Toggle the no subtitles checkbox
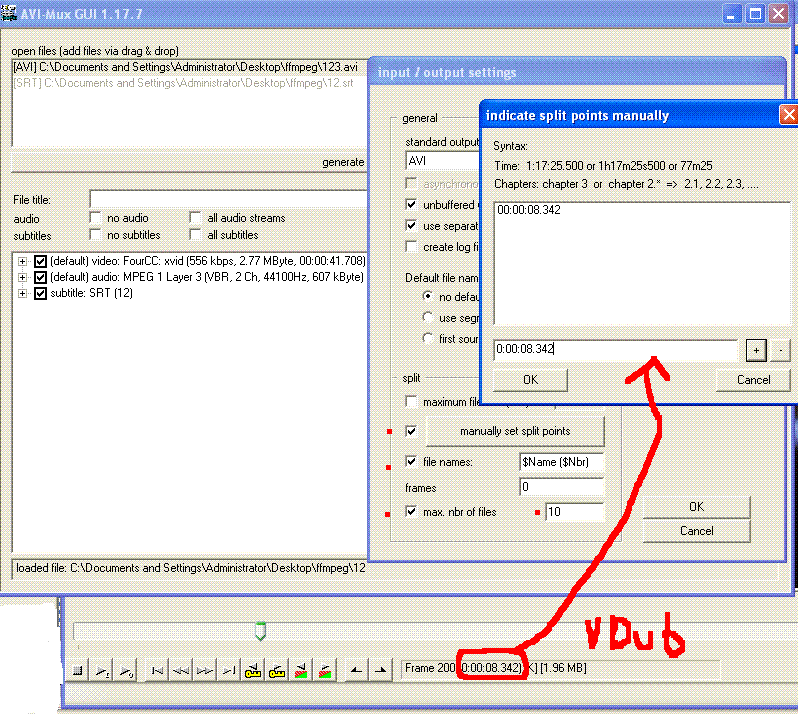 [95, 235]
